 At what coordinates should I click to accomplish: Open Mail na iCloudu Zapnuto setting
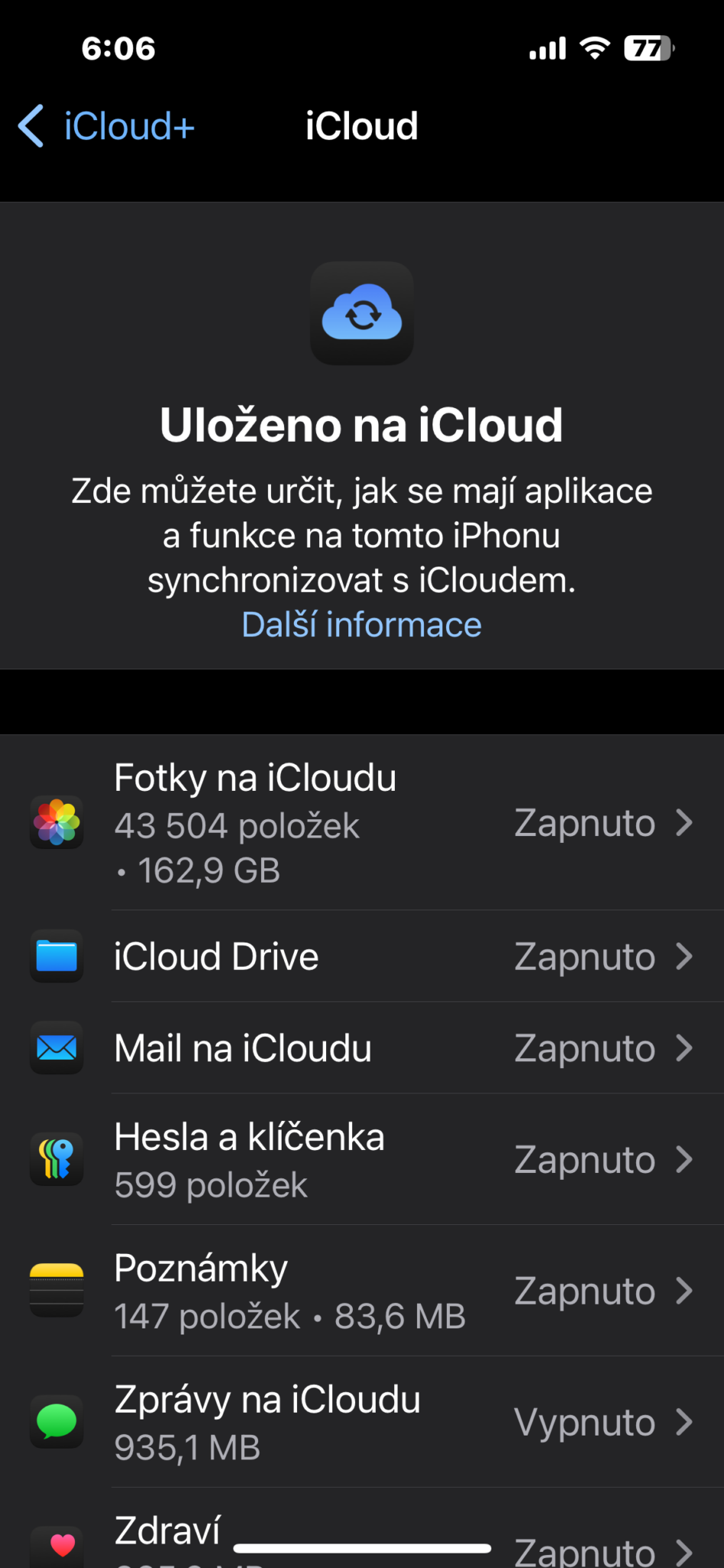pos(585,1048)
